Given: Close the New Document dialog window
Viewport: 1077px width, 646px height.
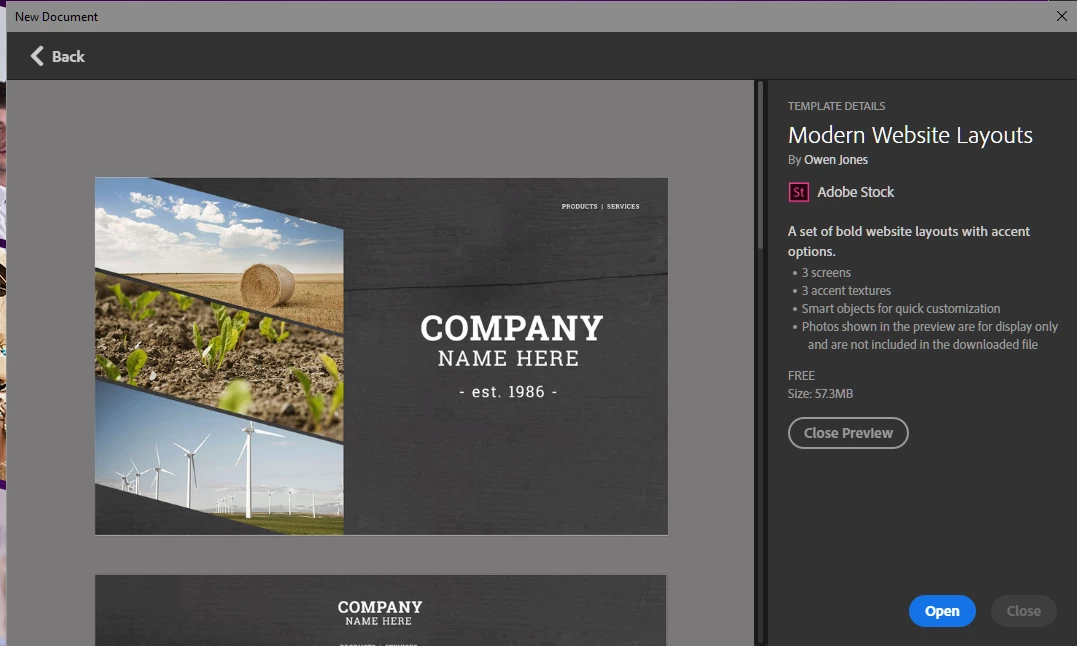Looking at the screenshot, I should point(1061,16).
